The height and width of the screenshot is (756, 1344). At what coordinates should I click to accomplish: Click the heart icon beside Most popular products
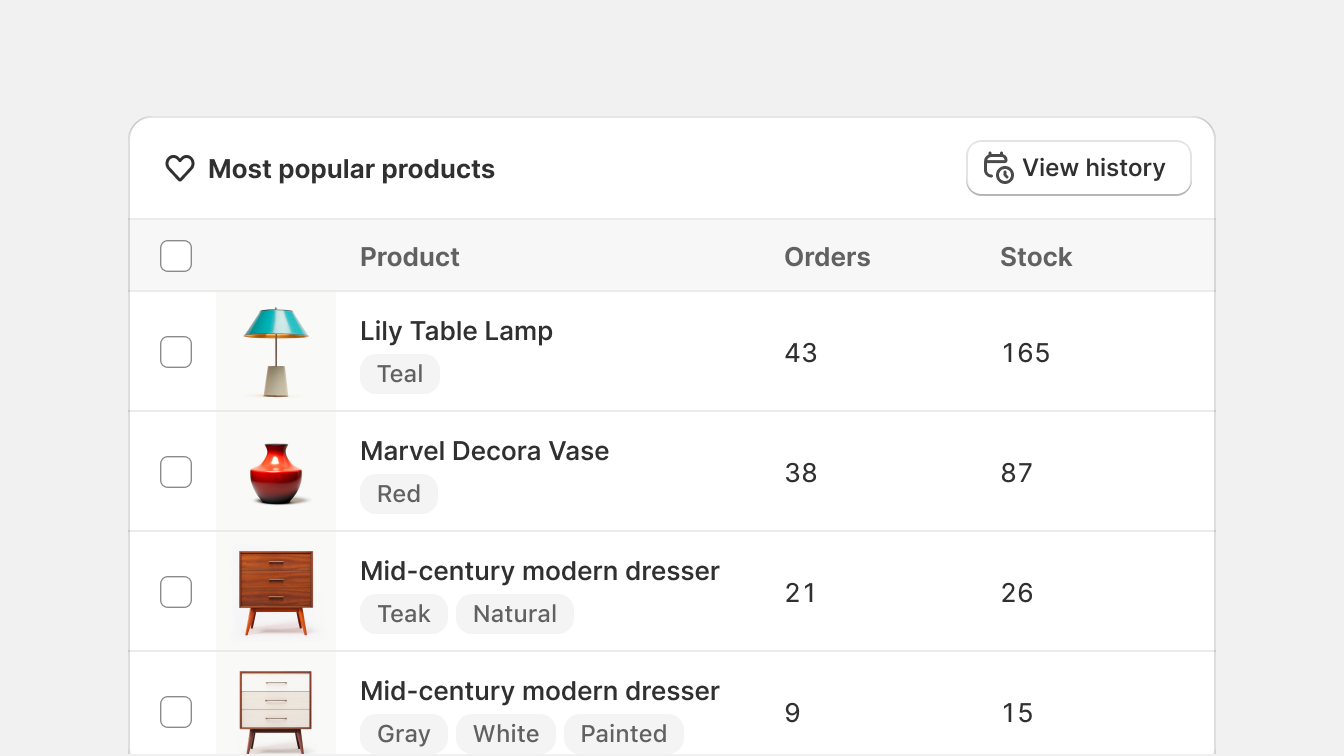[x=180, y=169]
